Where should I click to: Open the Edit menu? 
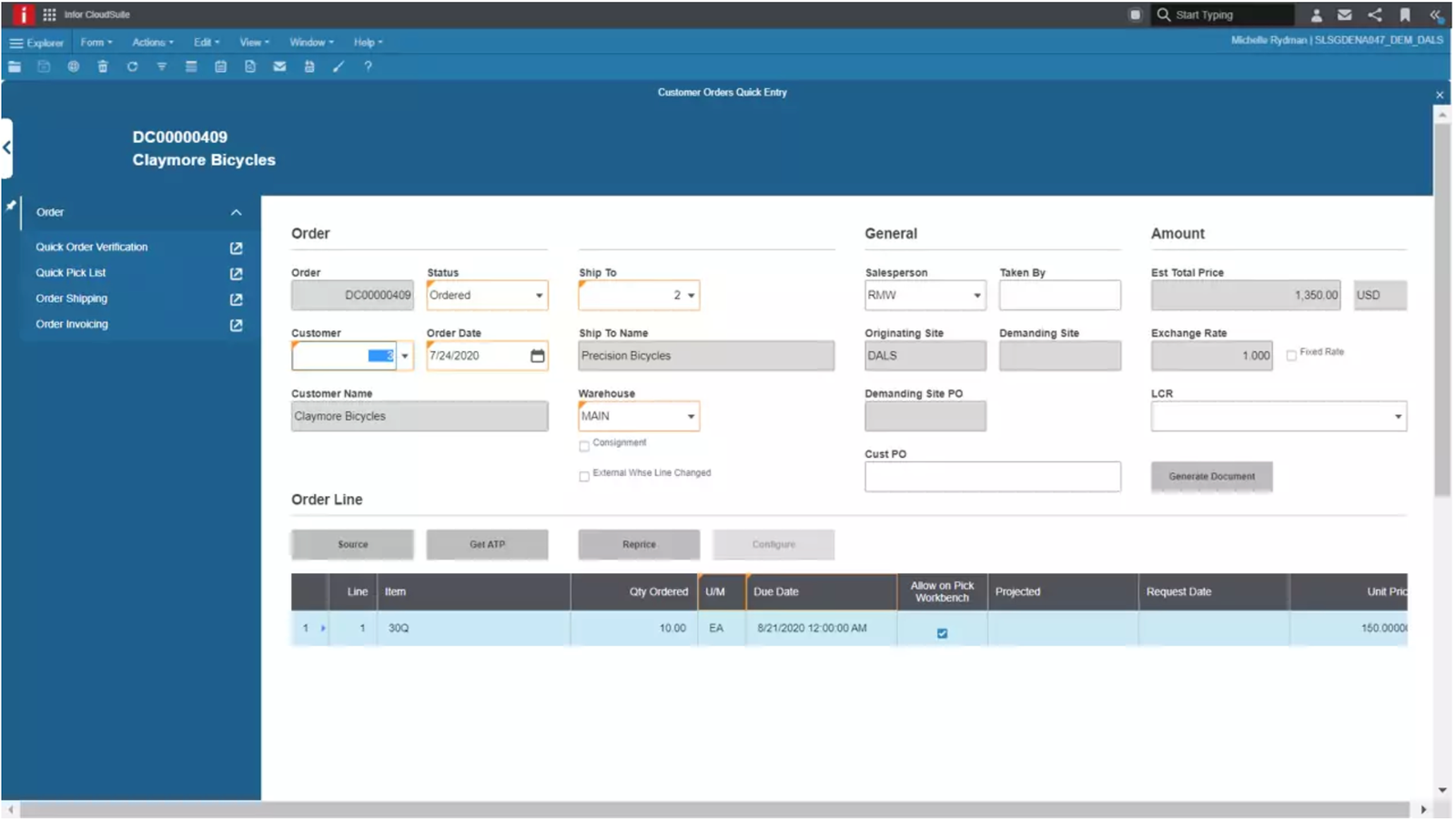pyautogui.click(x=207, y=42)
